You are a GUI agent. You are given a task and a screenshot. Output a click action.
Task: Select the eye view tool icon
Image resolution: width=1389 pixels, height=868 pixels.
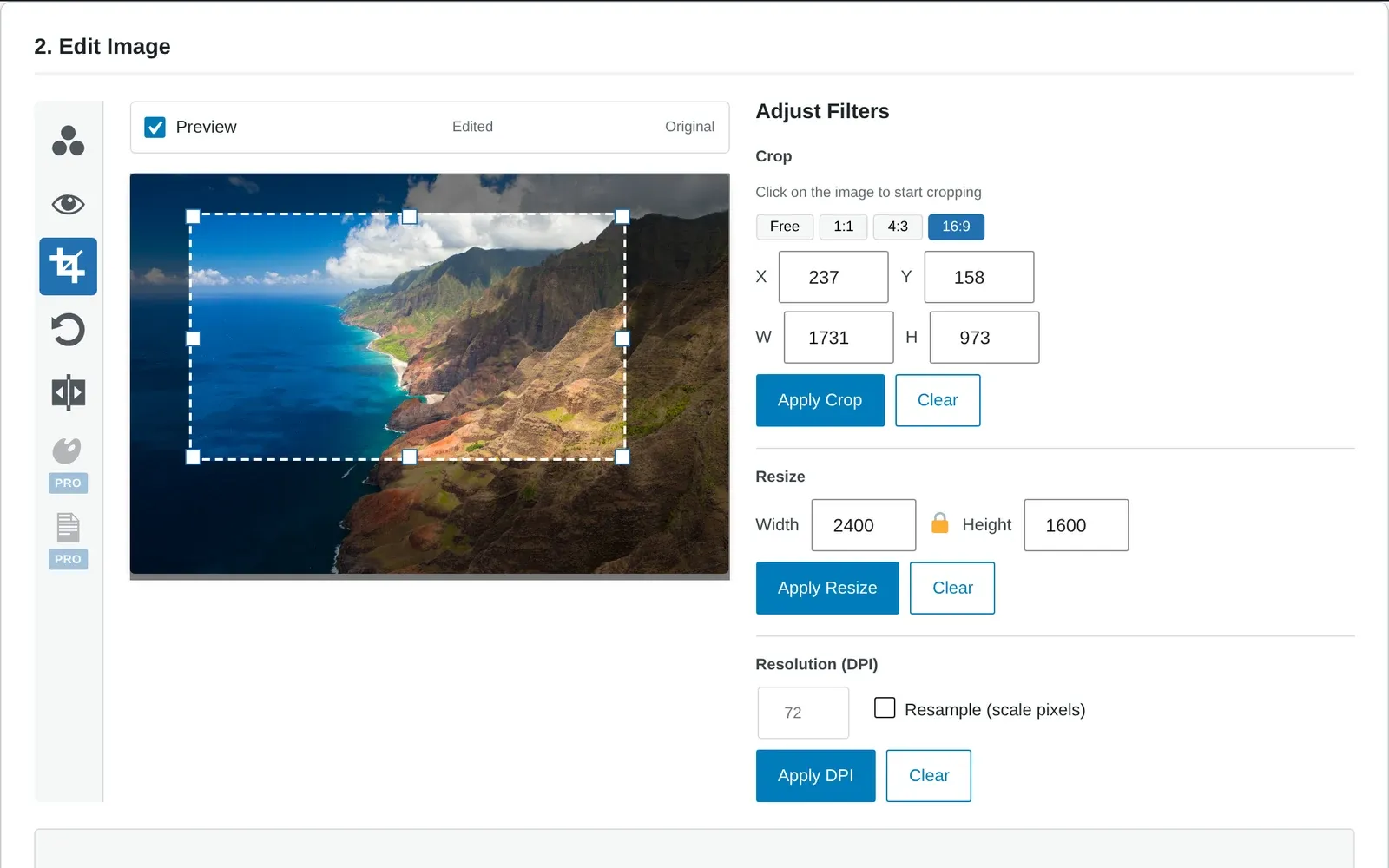point(68,204)
